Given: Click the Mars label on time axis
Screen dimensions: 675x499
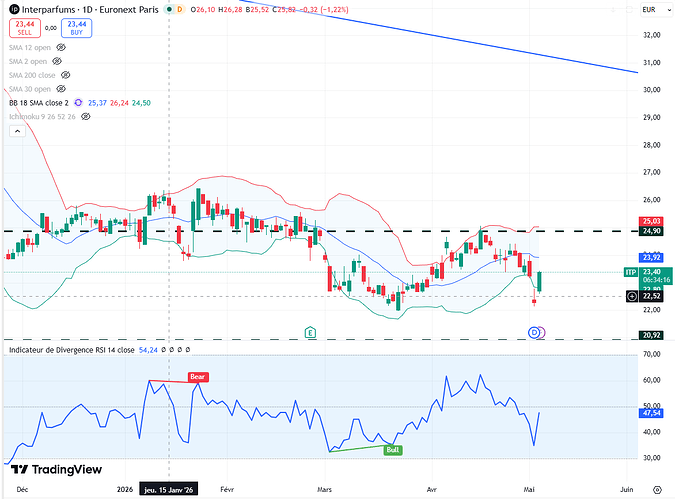Looking at the screenshot, I should tap(324, 490).
